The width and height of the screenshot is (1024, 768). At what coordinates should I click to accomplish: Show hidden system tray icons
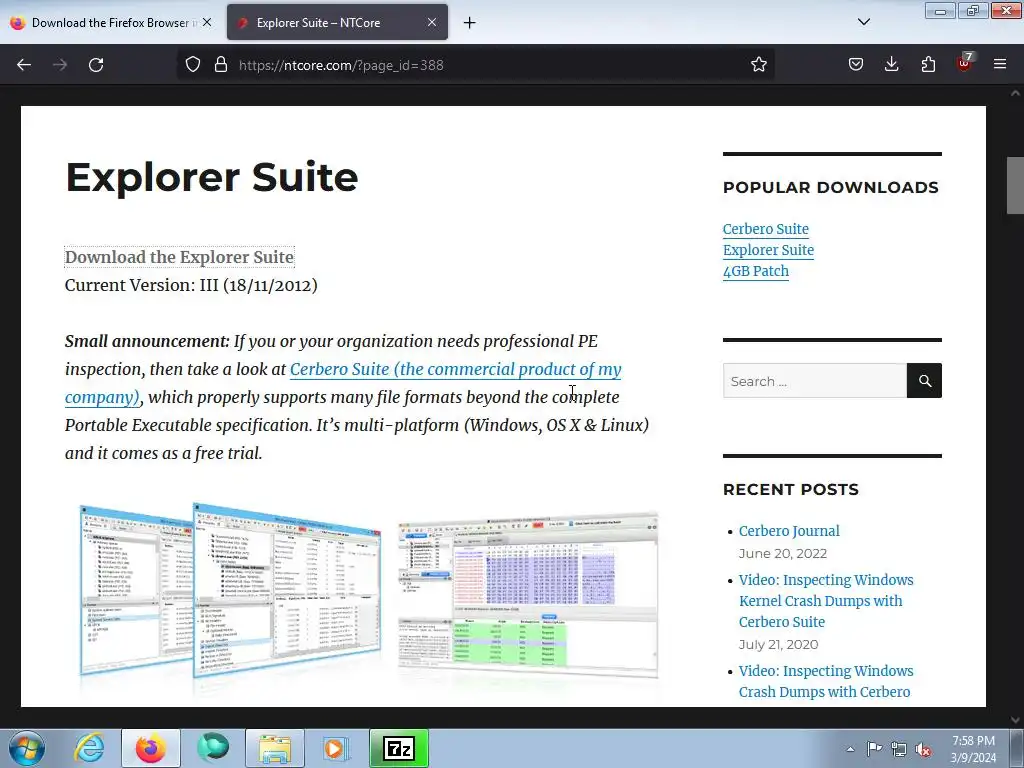pos(850,749)
